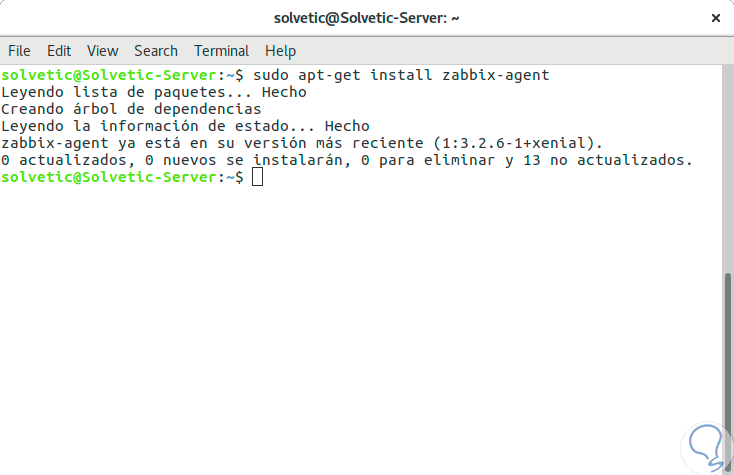Click the line 'Creando árbol de dependencias'
Viewport: 734px width, 475px height.
pyautogui.click(x=131, y=109)
